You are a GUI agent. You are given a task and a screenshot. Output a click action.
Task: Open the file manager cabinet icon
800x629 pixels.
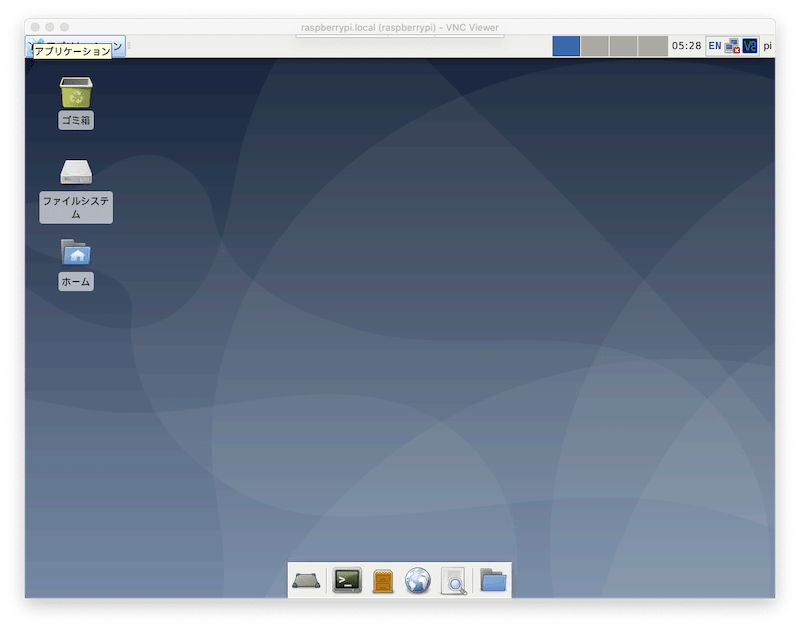coord(383,581)
